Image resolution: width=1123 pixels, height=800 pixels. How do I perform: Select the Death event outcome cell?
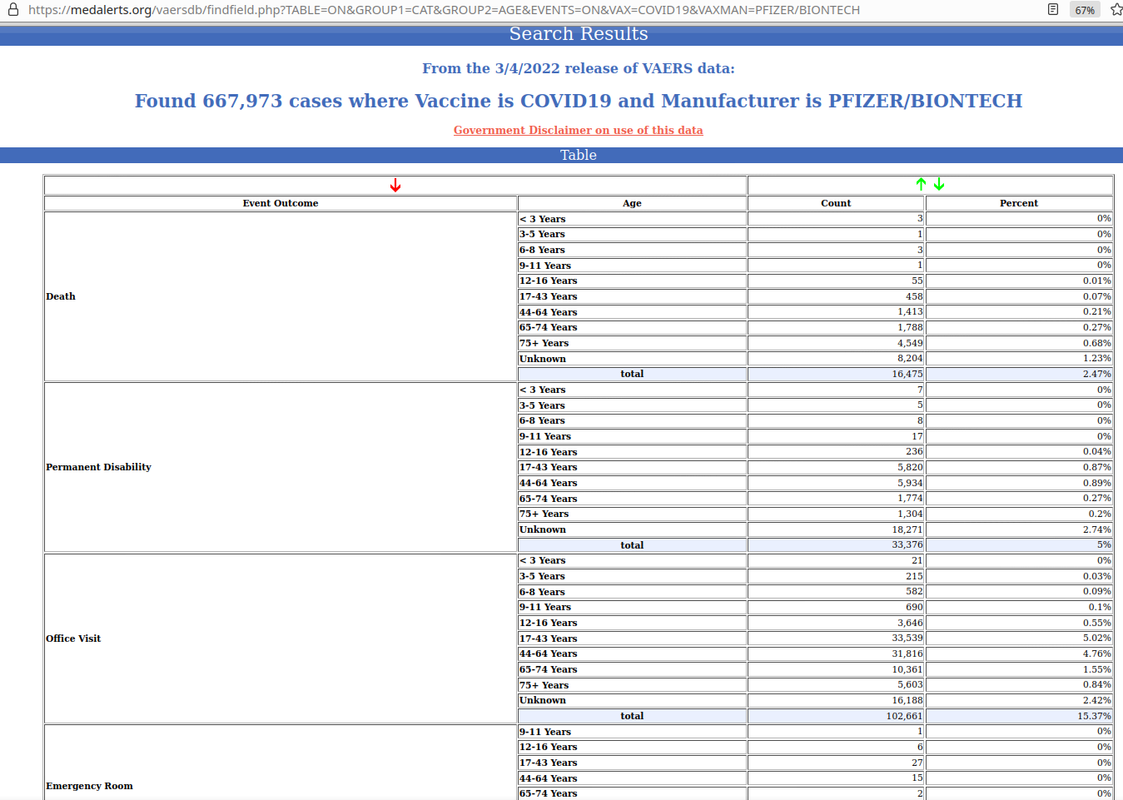[280, 297]
